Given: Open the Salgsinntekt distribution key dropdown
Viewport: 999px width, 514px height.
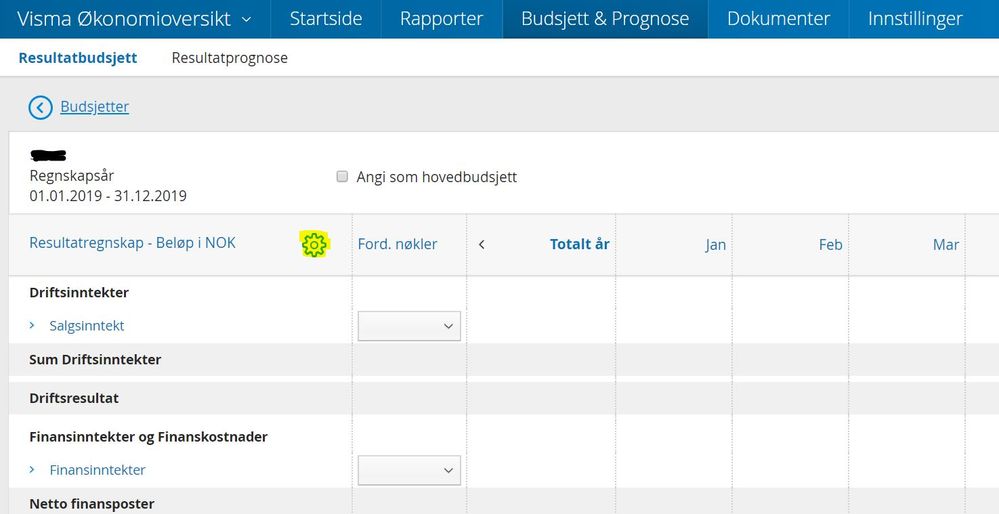Looking at the screenshot, I should point(409,326).
